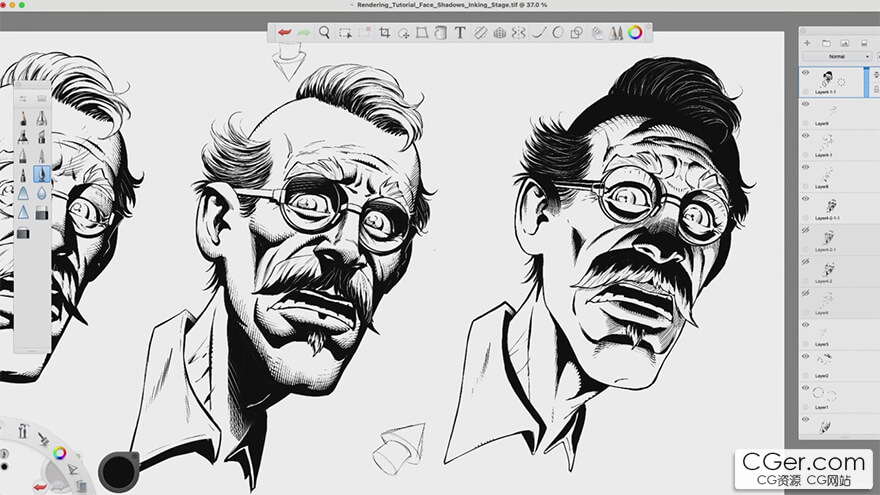Image resolution: width=880 pixels, height=495 pixels.
Task: Select the Zoom magnifier tool
Action: pyautogui.click(x=324, y=33)
